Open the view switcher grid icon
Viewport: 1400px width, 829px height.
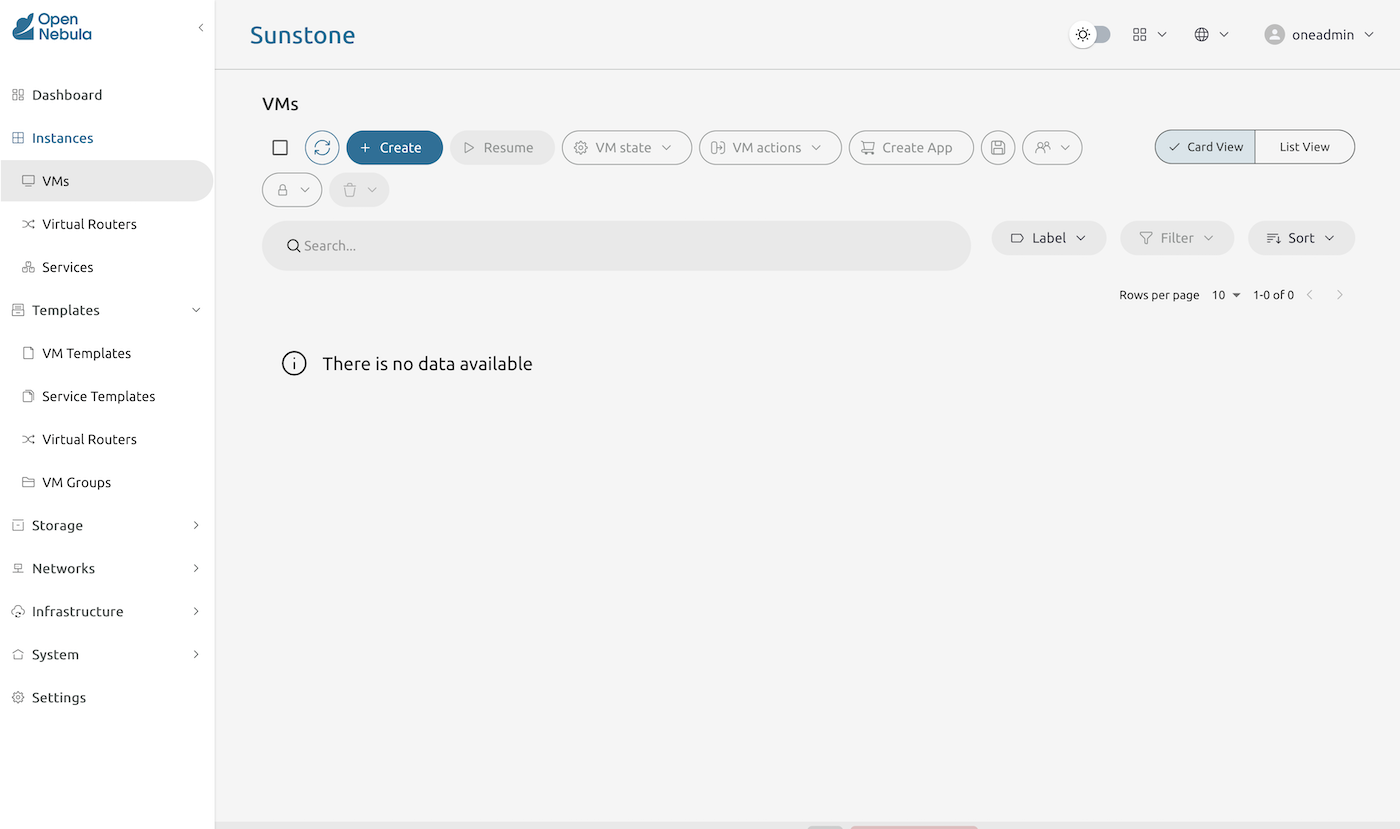[1141, 34]
